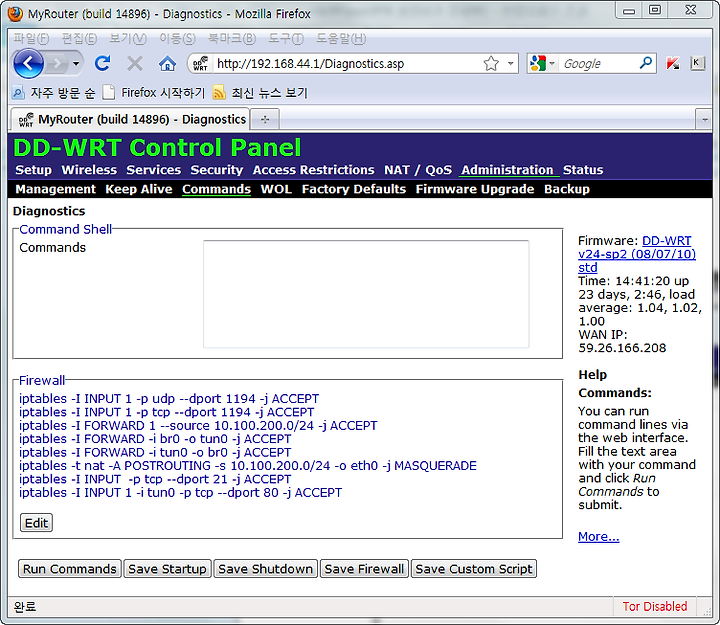Open the list all tabs dropdown
Screen dimensions: 720x625
704,120
